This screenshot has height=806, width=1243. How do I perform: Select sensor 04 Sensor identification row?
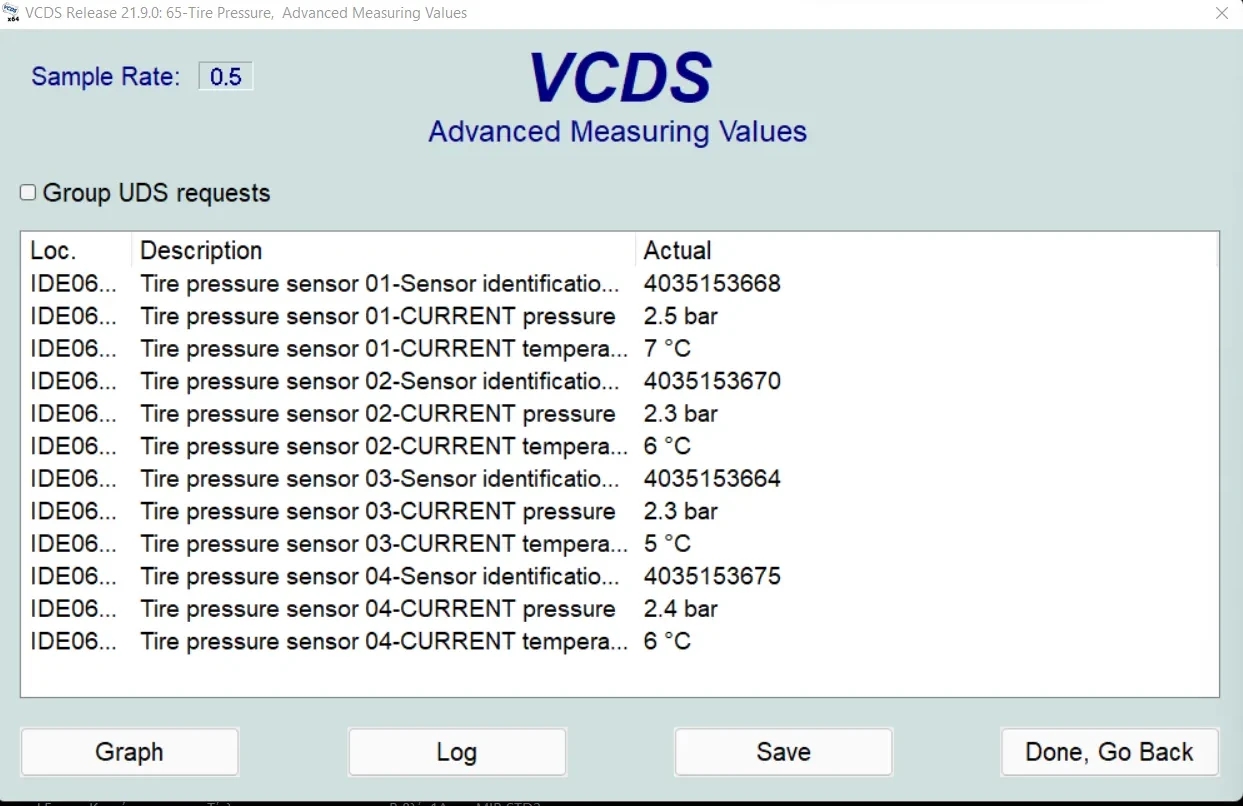pos(619,576)
